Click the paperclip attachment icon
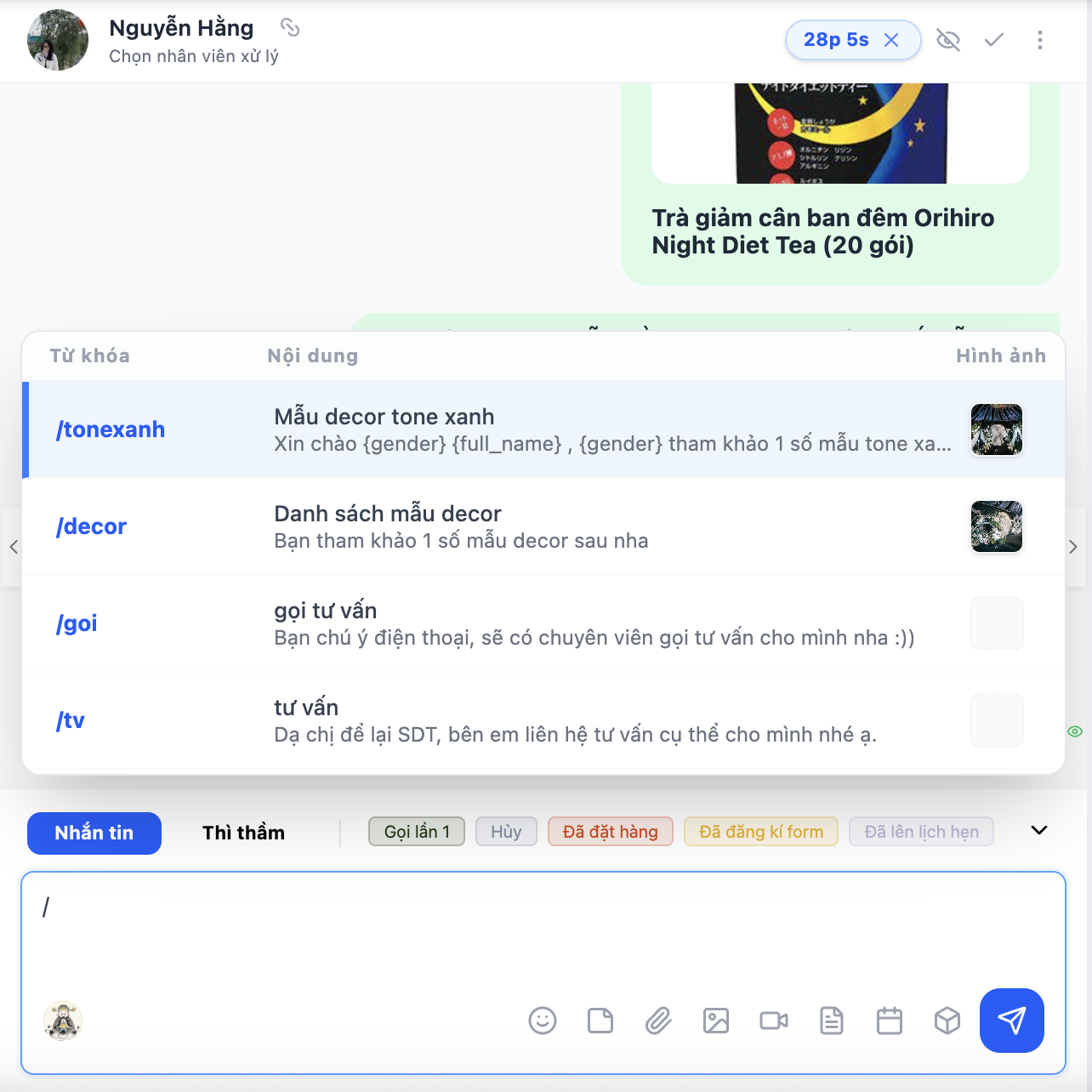 (x=658, y=1021)
